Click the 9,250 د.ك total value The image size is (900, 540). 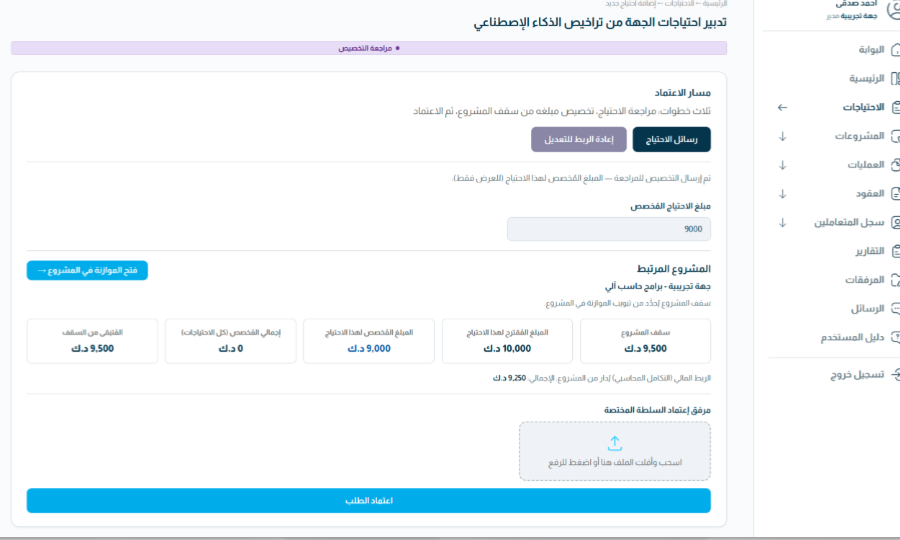[x=509, y=378]
